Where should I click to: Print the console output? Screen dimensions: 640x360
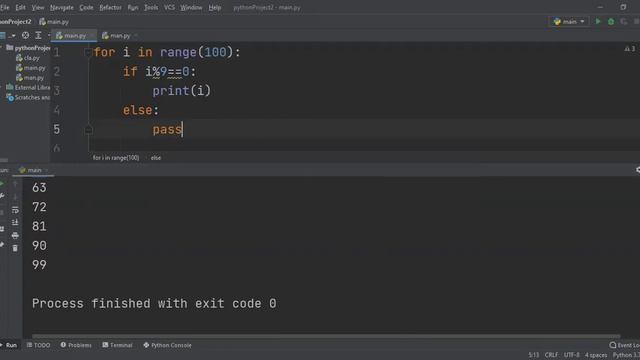pyautogui.click(x=15, y=236)
